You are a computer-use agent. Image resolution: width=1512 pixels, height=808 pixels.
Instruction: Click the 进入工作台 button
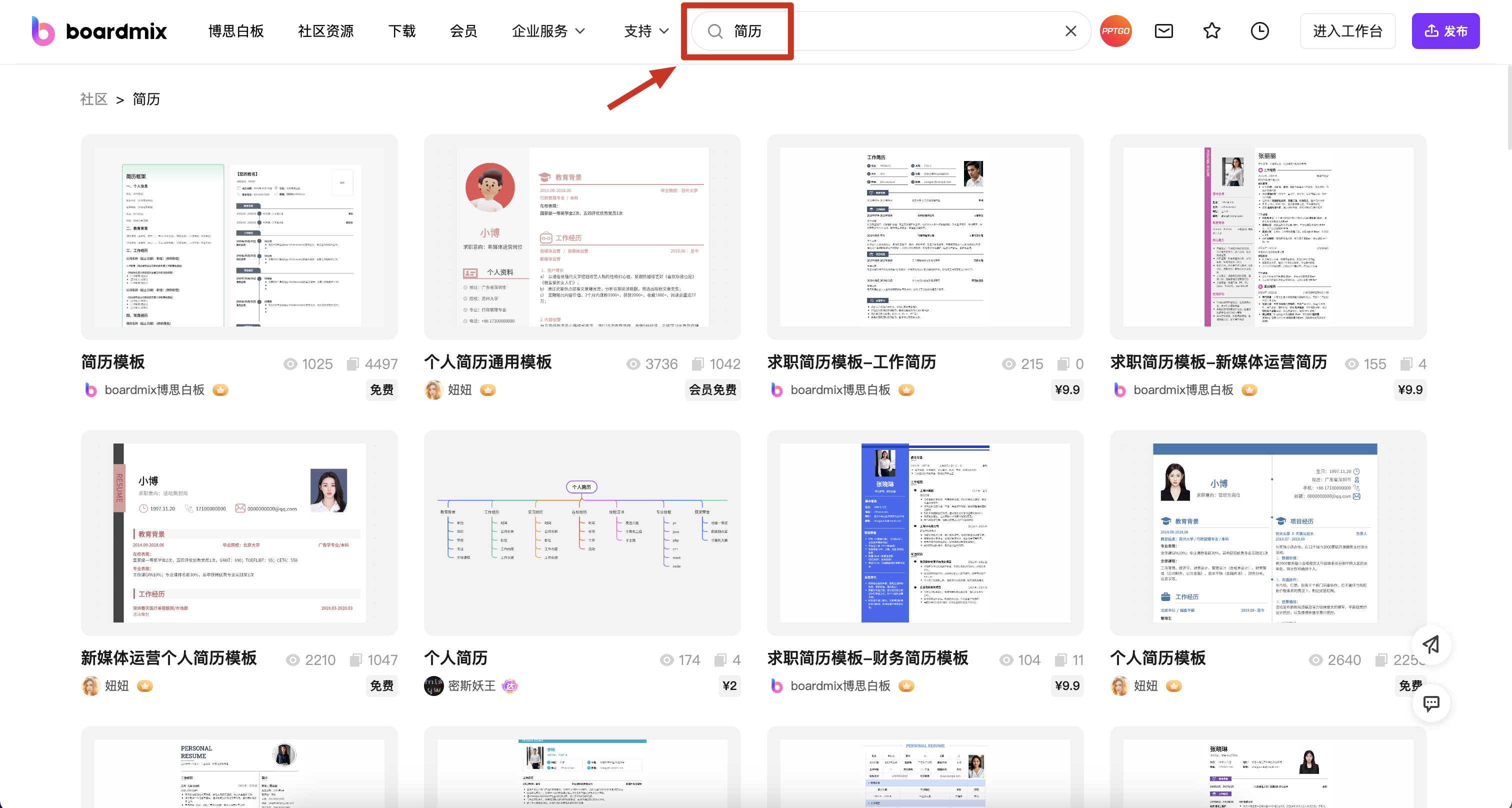pos(1347,31)
